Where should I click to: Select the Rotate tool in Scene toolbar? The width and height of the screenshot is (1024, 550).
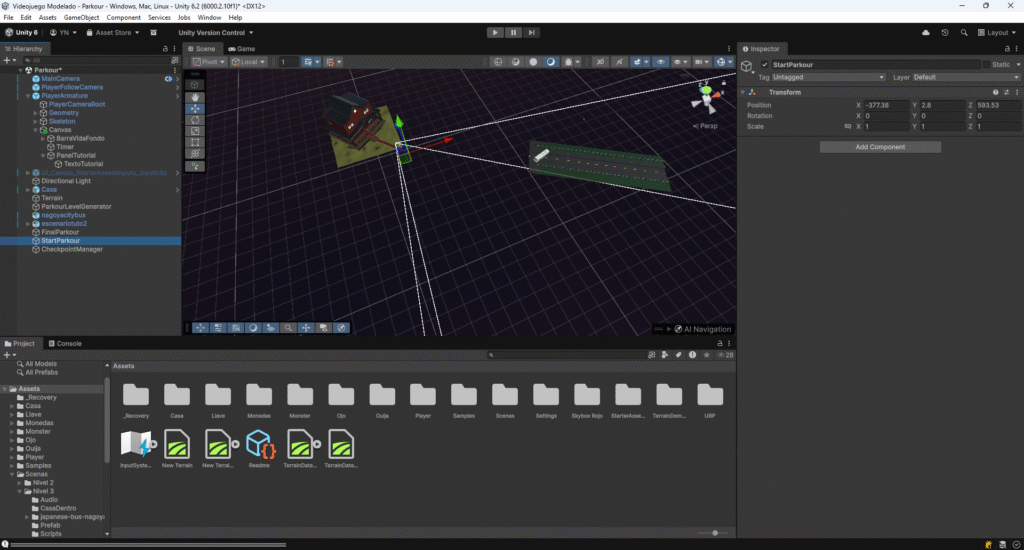click(195, 119)
